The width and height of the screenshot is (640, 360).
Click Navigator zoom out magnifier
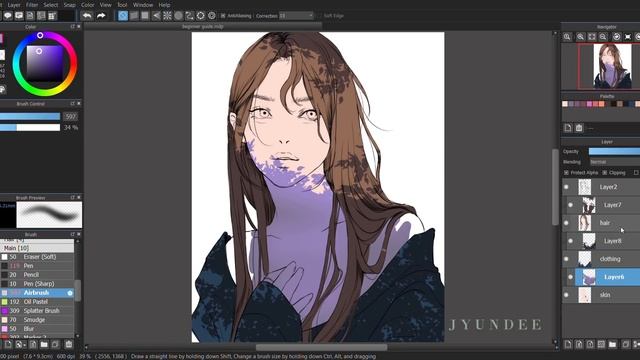[603, 37]
